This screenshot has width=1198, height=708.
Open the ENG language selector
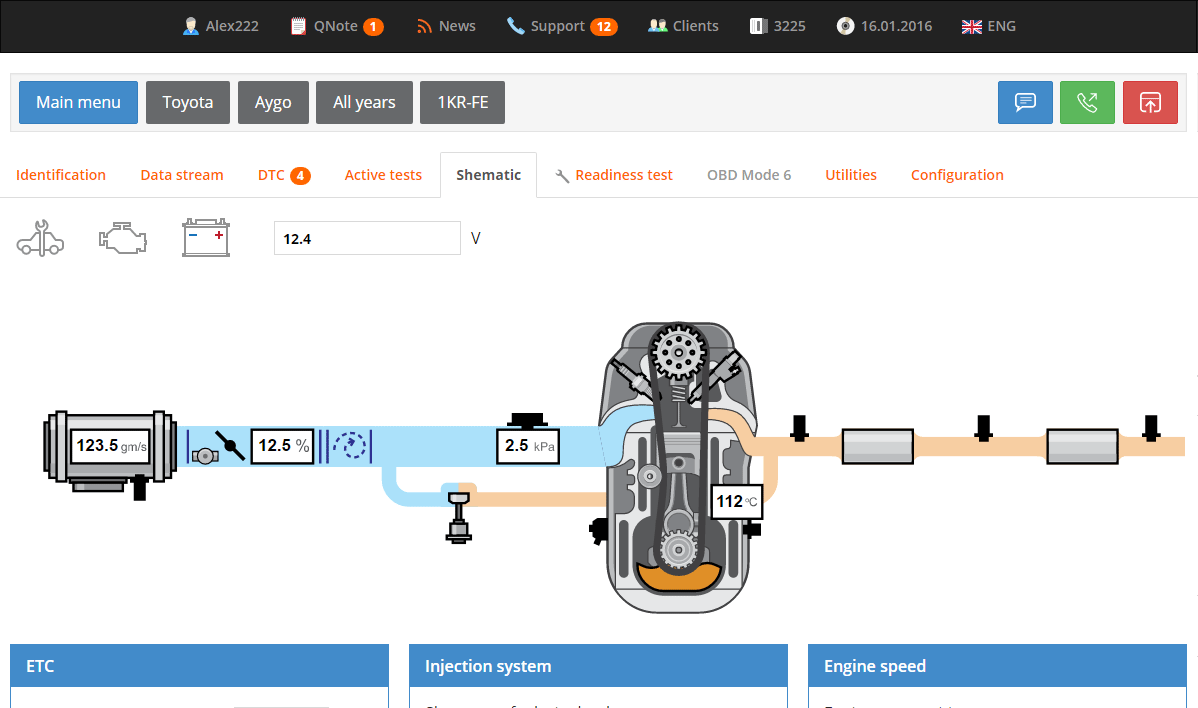coord(988,26)
